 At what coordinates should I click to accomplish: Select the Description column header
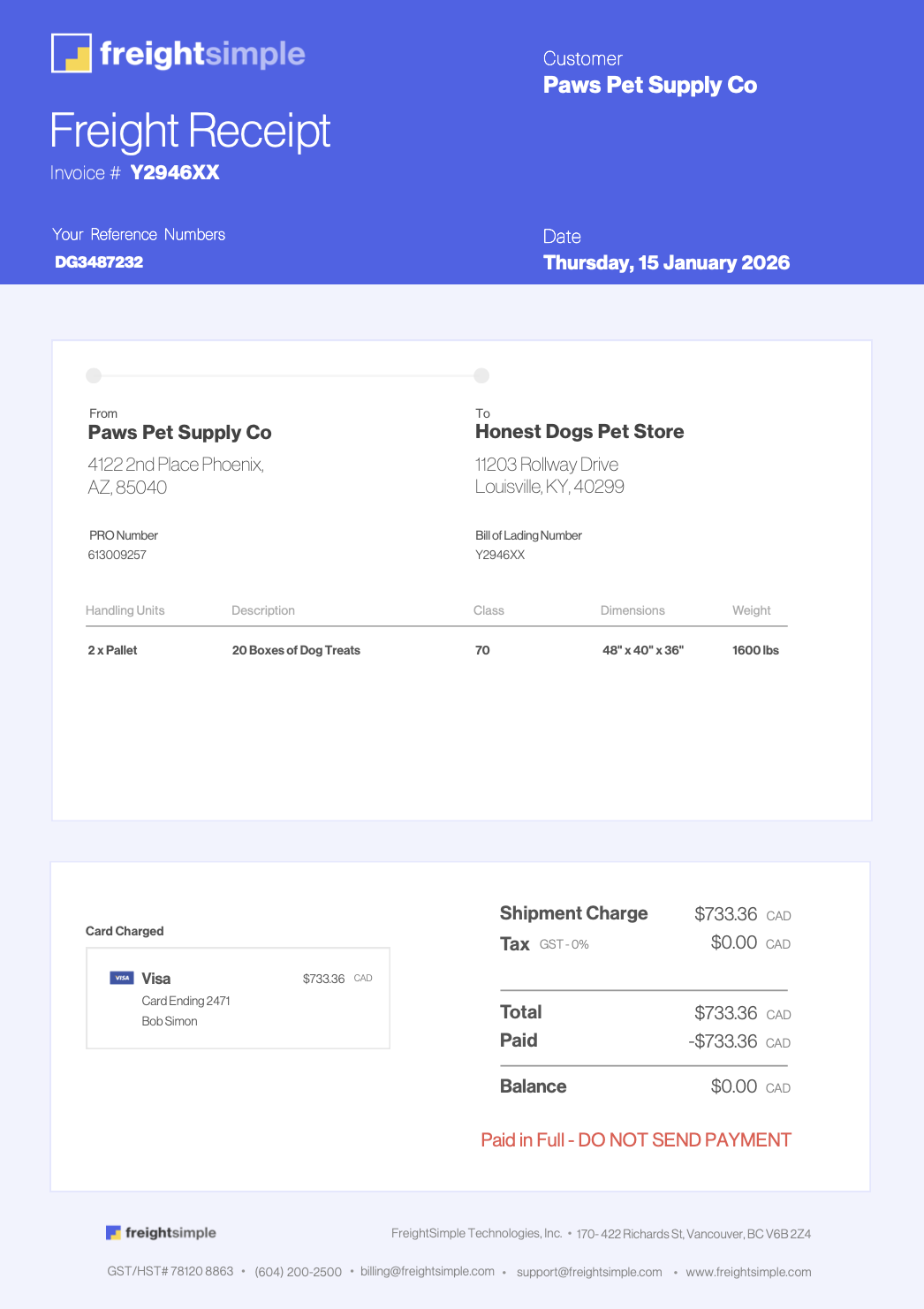point(263,610)
